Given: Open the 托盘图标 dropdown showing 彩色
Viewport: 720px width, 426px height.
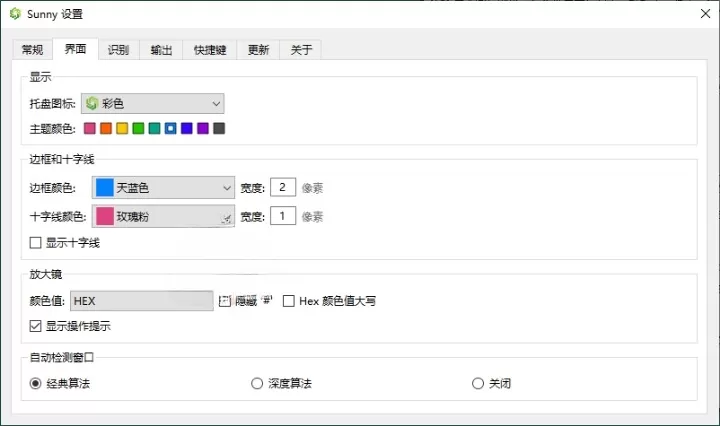Looking at the screenshot, I should click(153, 104).
